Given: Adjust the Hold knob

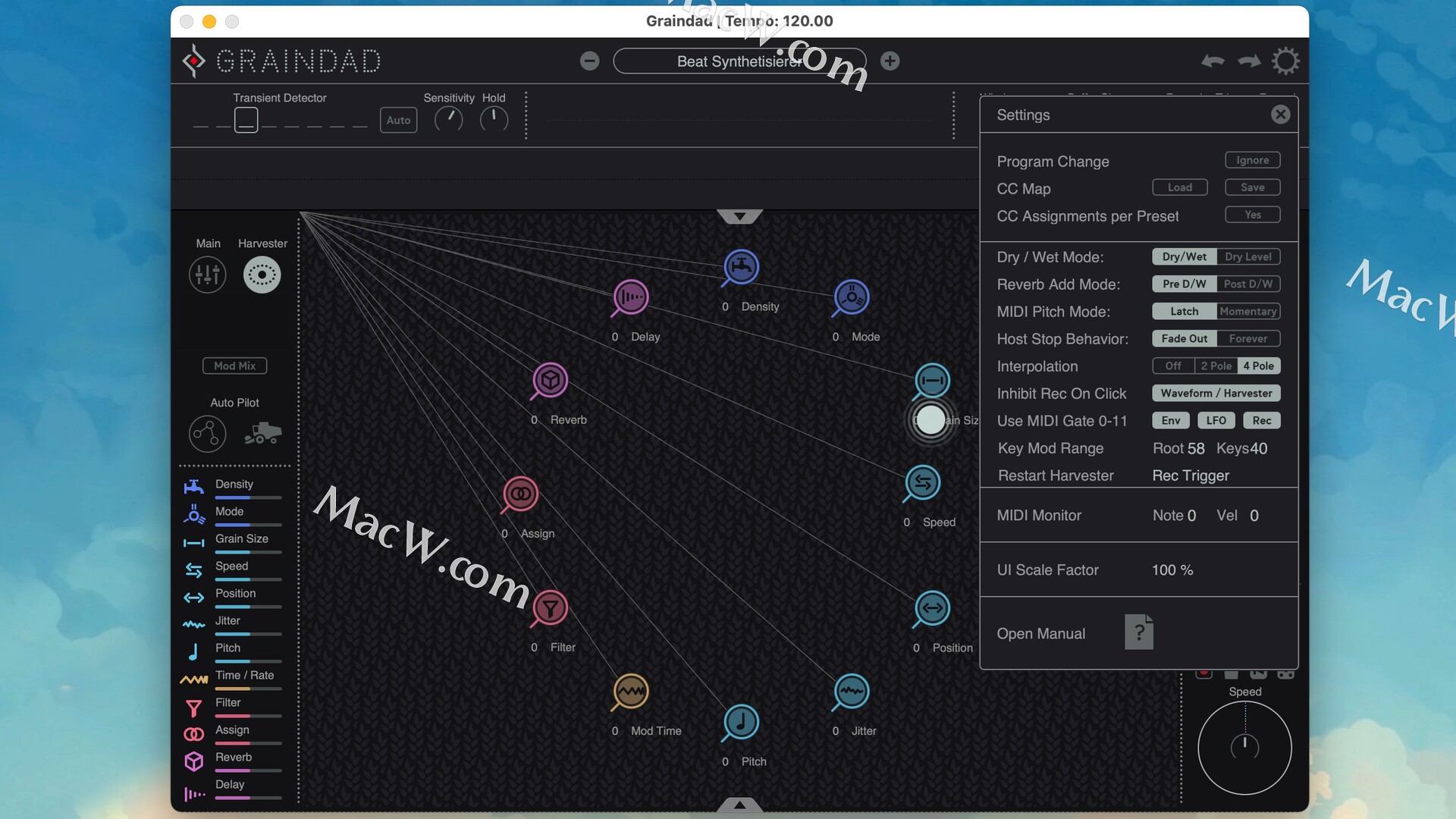Looking at the screenshot, I should click(494, 119).
